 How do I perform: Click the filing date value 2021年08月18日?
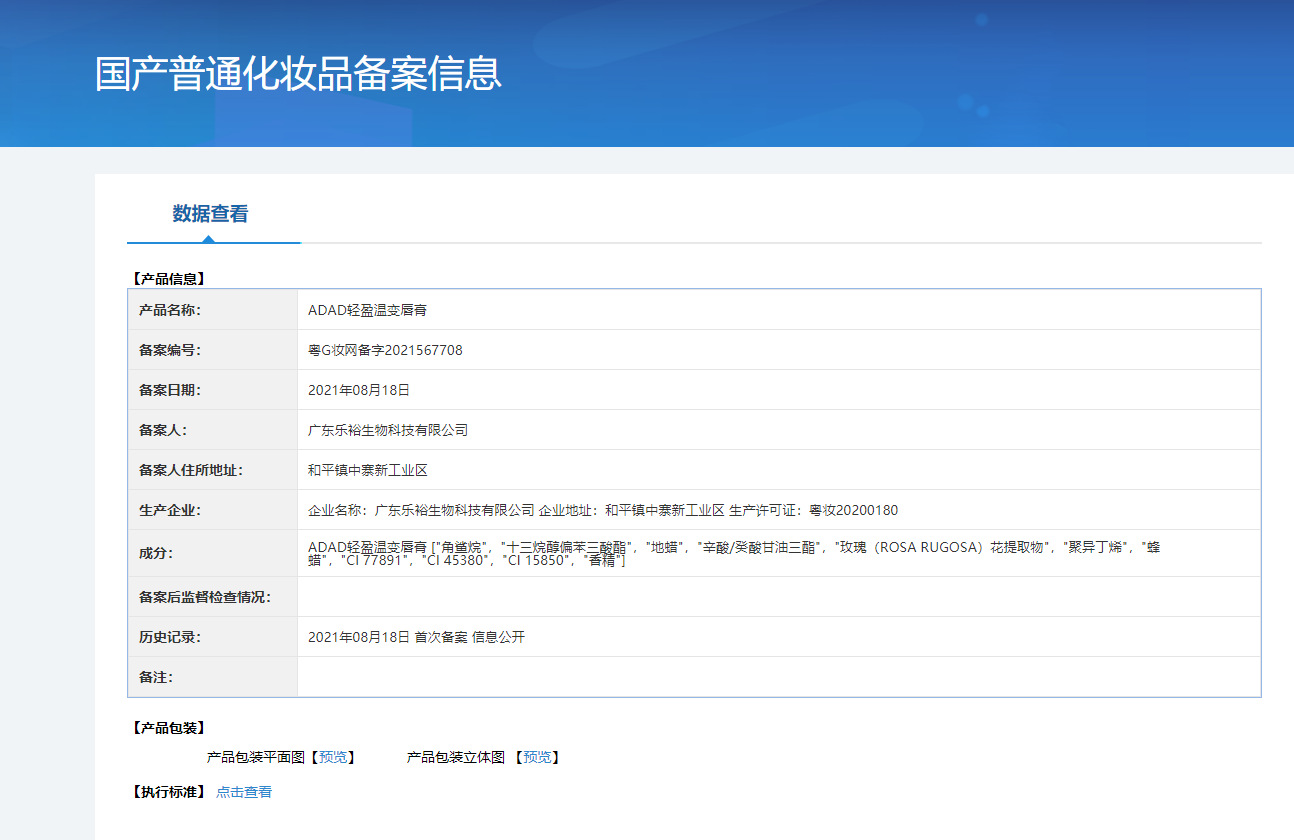pyautogui.click(x=359, y=390)
